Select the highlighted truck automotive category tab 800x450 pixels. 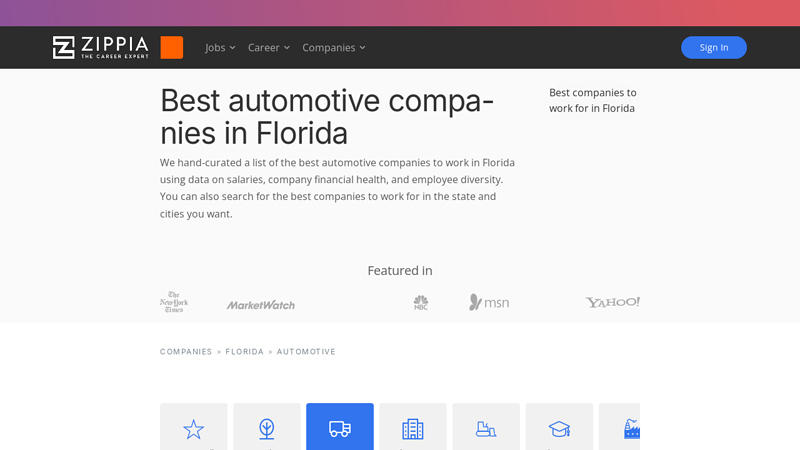point(340,427)
